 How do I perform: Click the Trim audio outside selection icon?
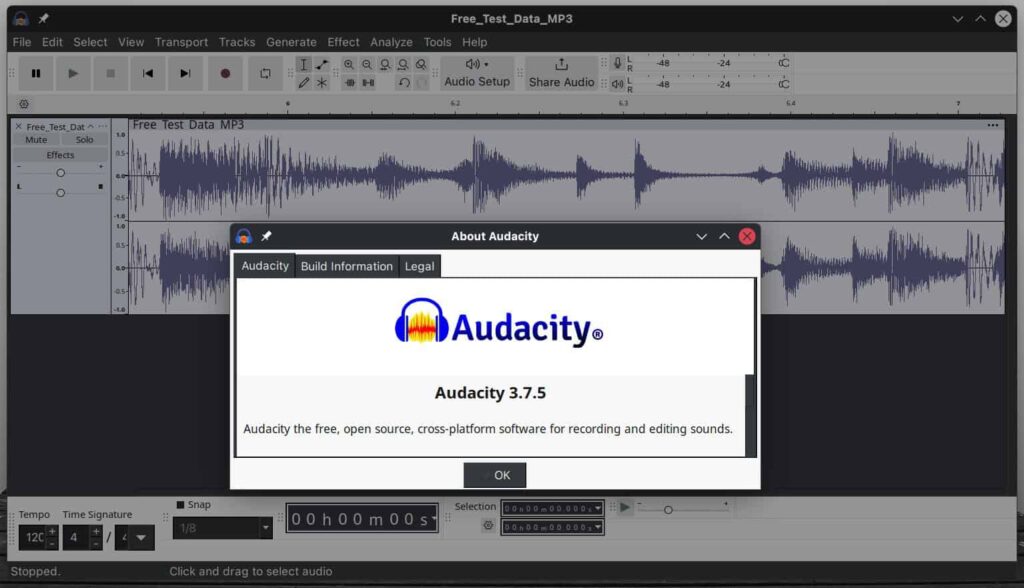coord(350,83)
